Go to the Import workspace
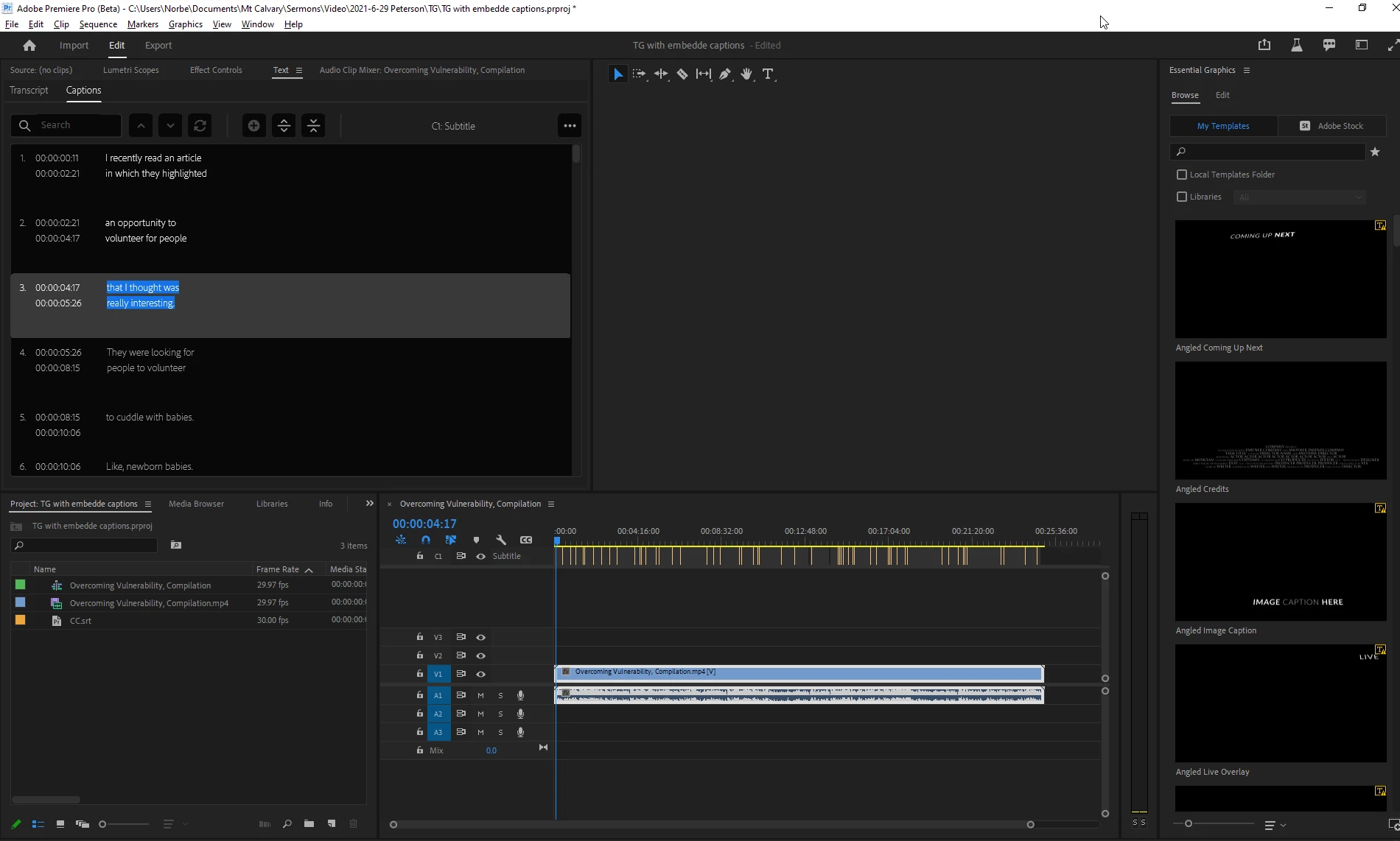This screenshot has width=1400, height=841. [x=74, y=46]
